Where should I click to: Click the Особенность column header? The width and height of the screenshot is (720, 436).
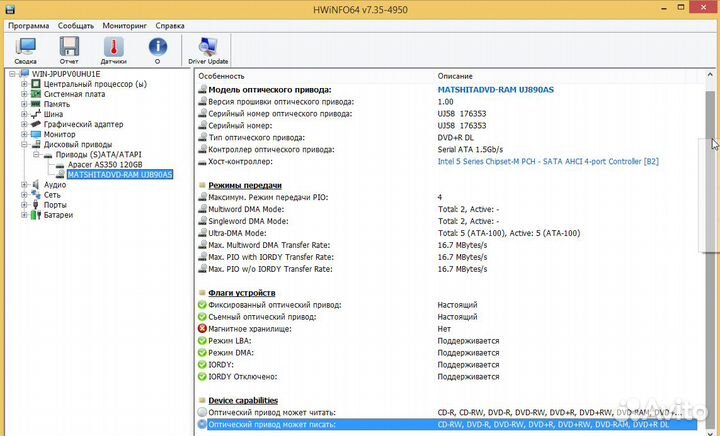pos(221,76)
